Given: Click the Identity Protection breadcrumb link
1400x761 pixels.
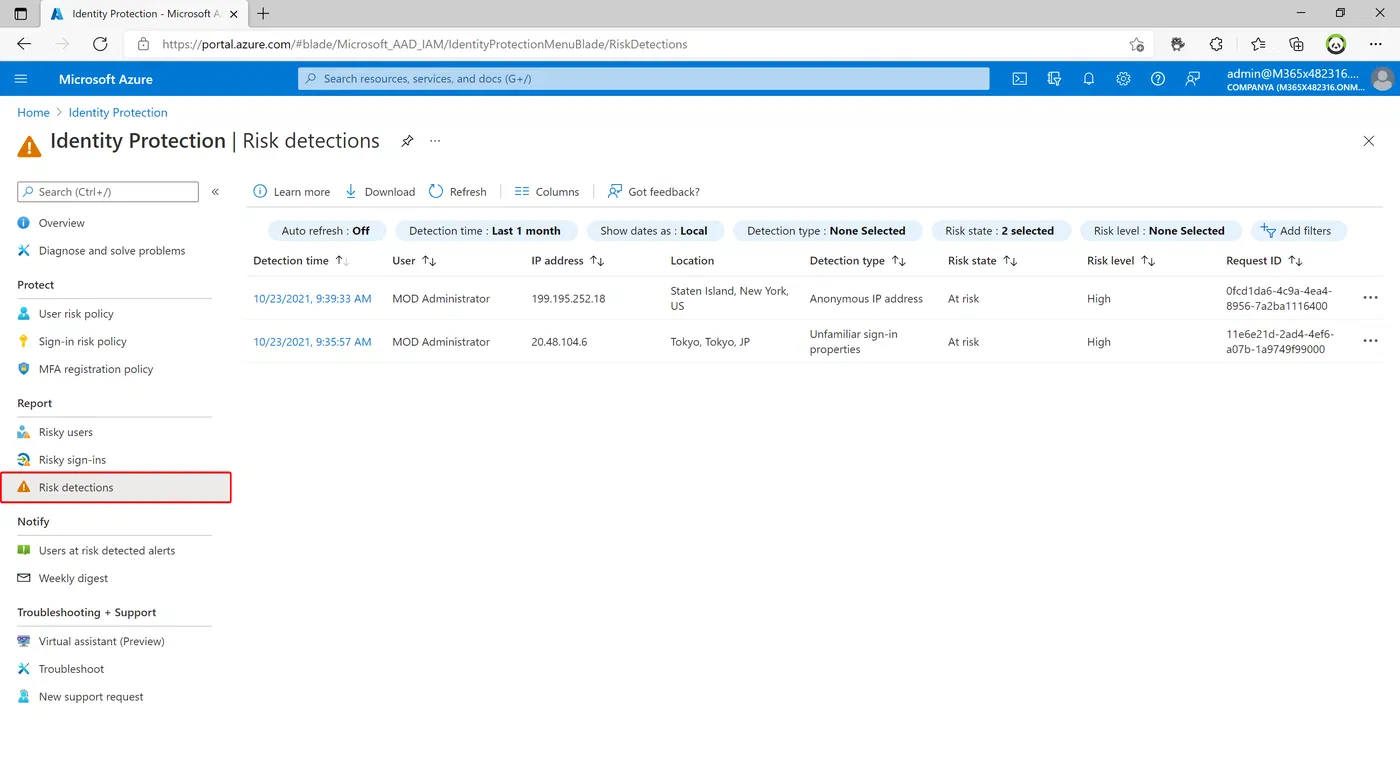Looking at the screenshot, I should tap(118, 113).
